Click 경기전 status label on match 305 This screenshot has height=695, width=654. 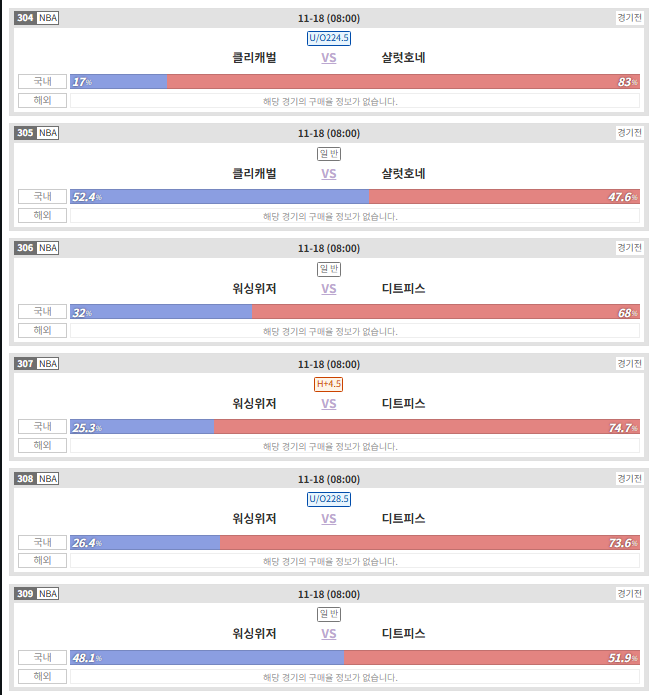(x=629, y=133)
